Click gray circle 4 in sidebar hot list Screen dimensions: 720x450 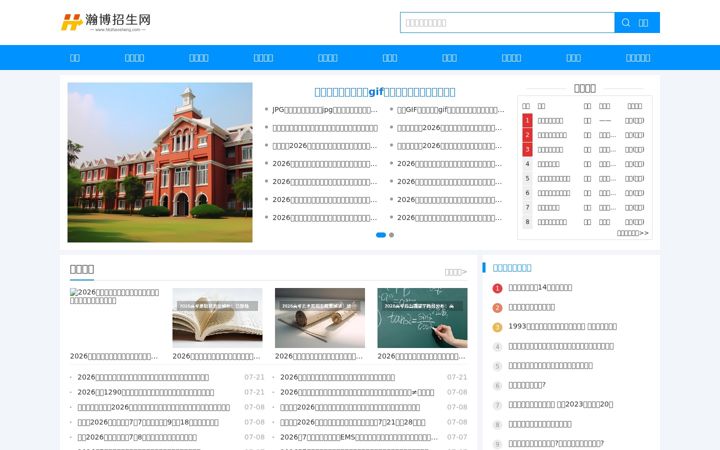coord(497,347)
